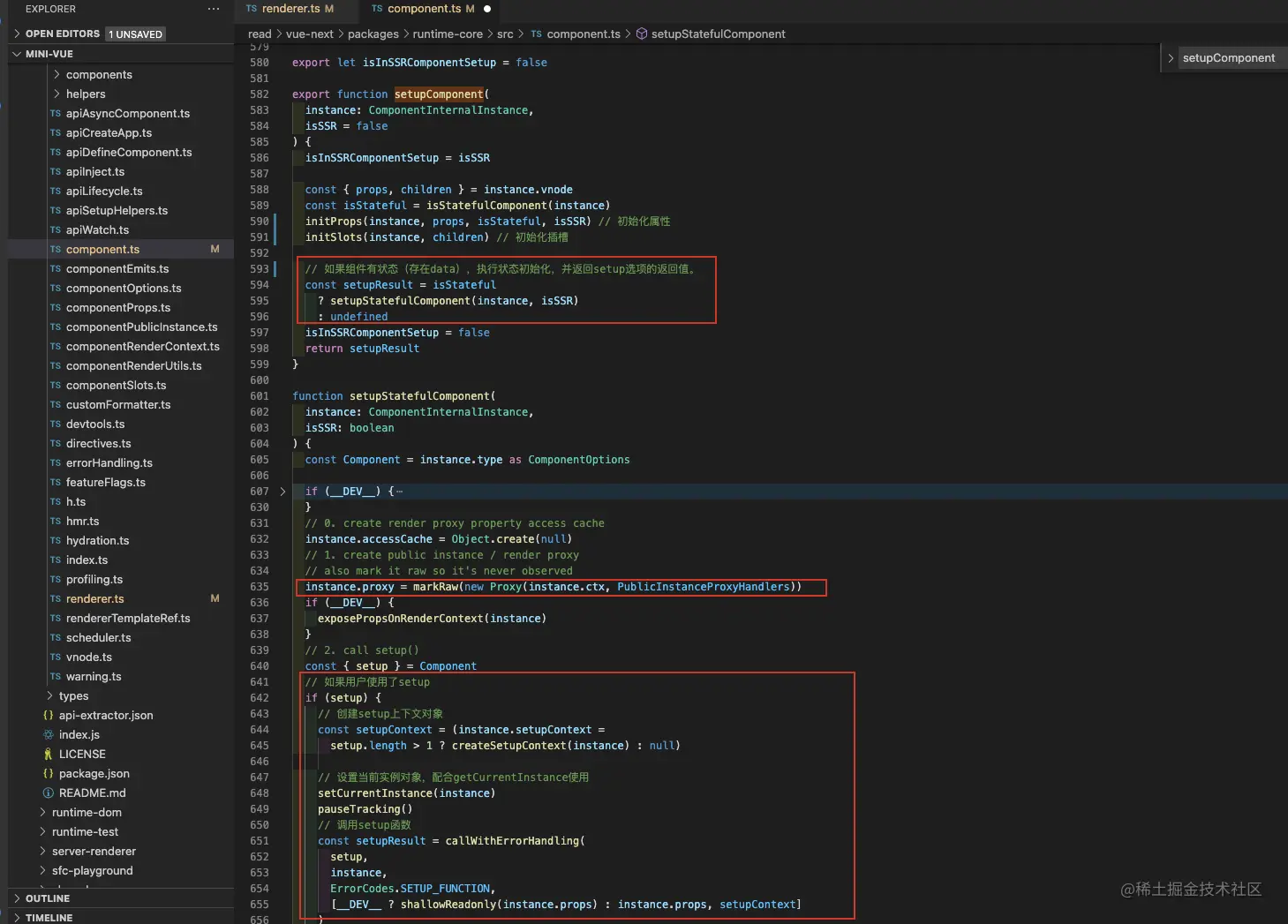This screenshot has width=1288, height=924.
Task: Open apiInject.ts file
Action: 95,172
